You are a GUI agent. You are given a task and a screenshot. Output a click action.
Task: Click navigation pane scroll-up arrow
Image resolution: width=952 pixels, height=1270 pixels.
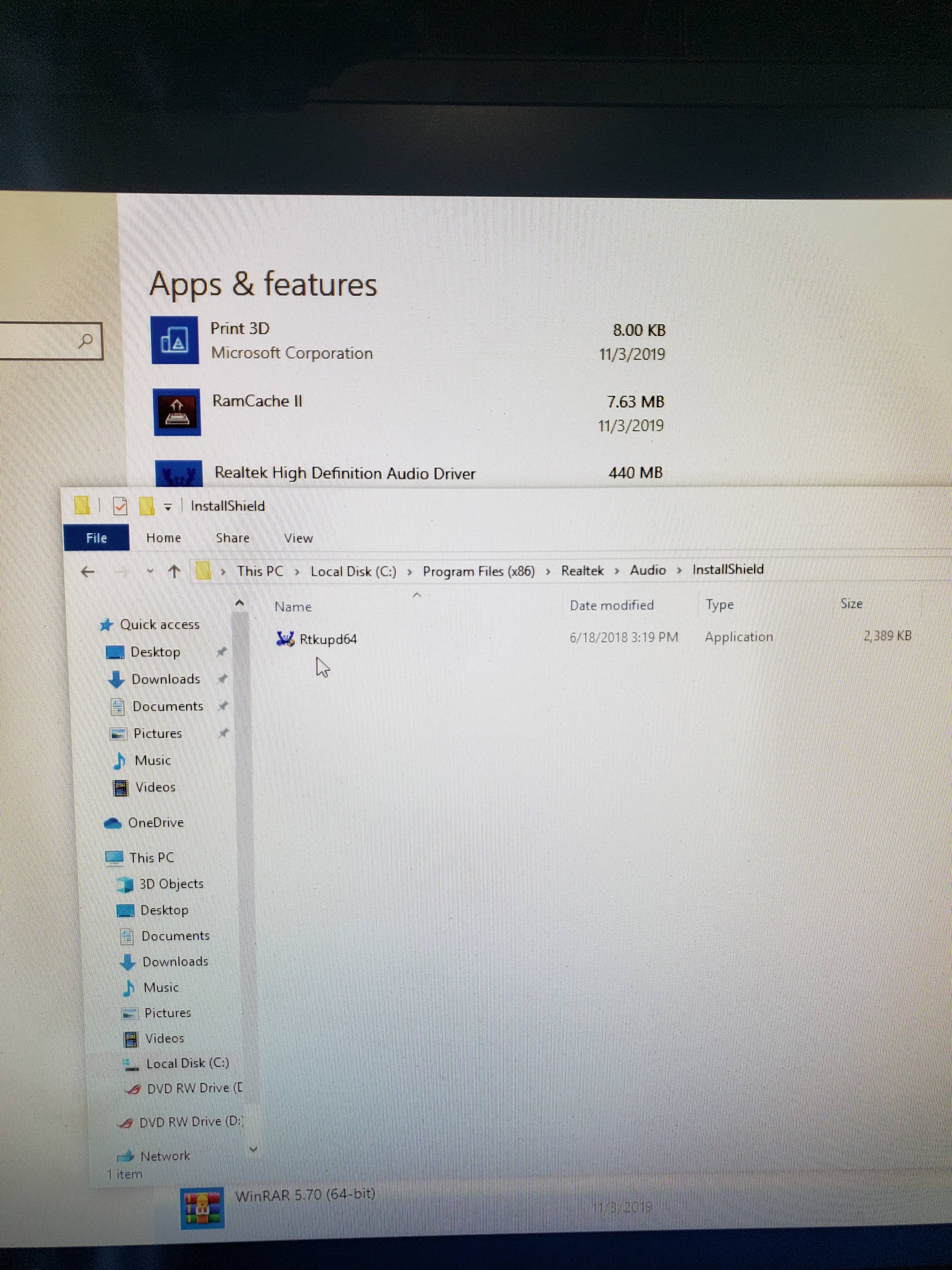tap(240, 604)
